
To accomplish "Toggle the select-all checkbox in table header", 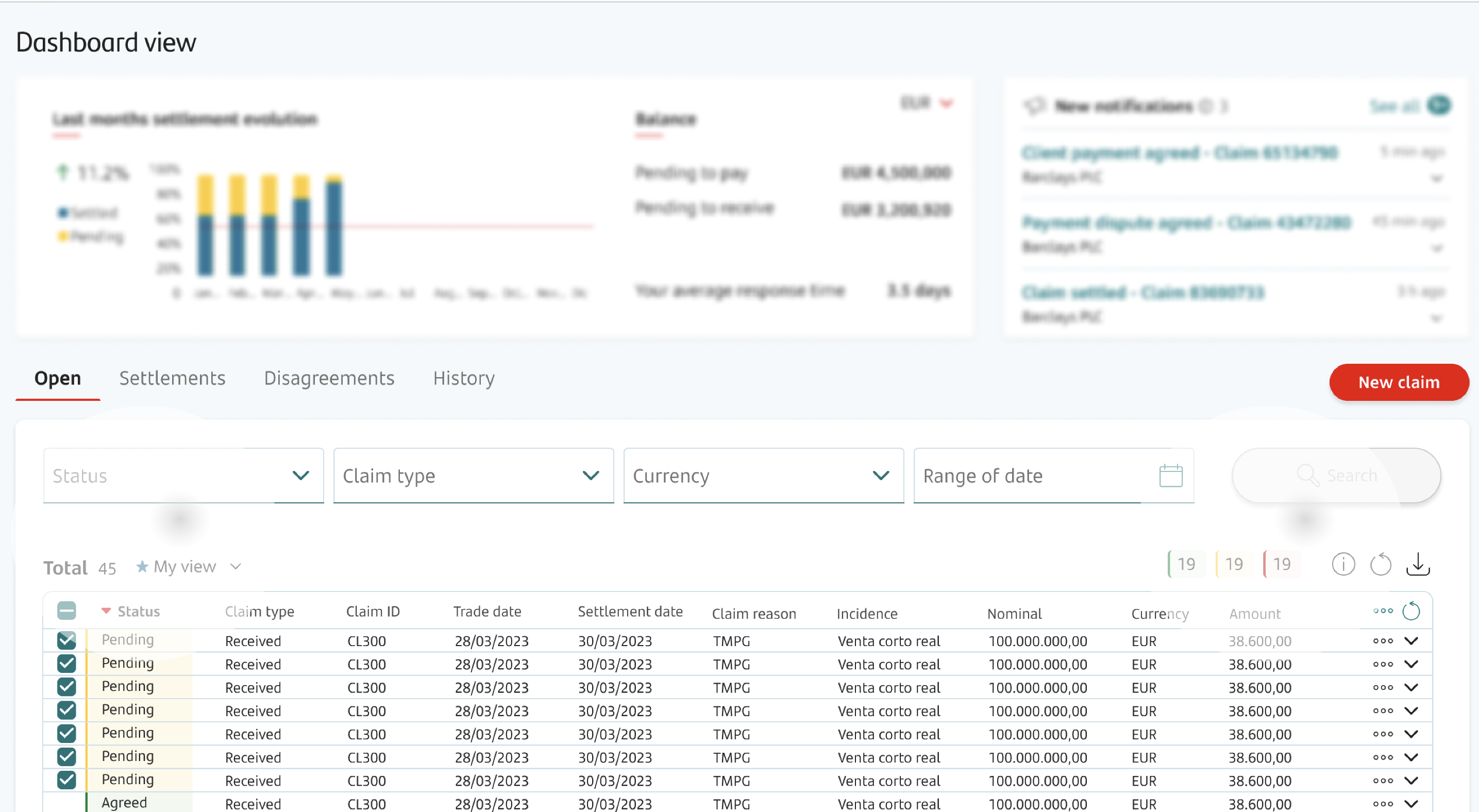I will pyautogui.click(x=66, y=610).
